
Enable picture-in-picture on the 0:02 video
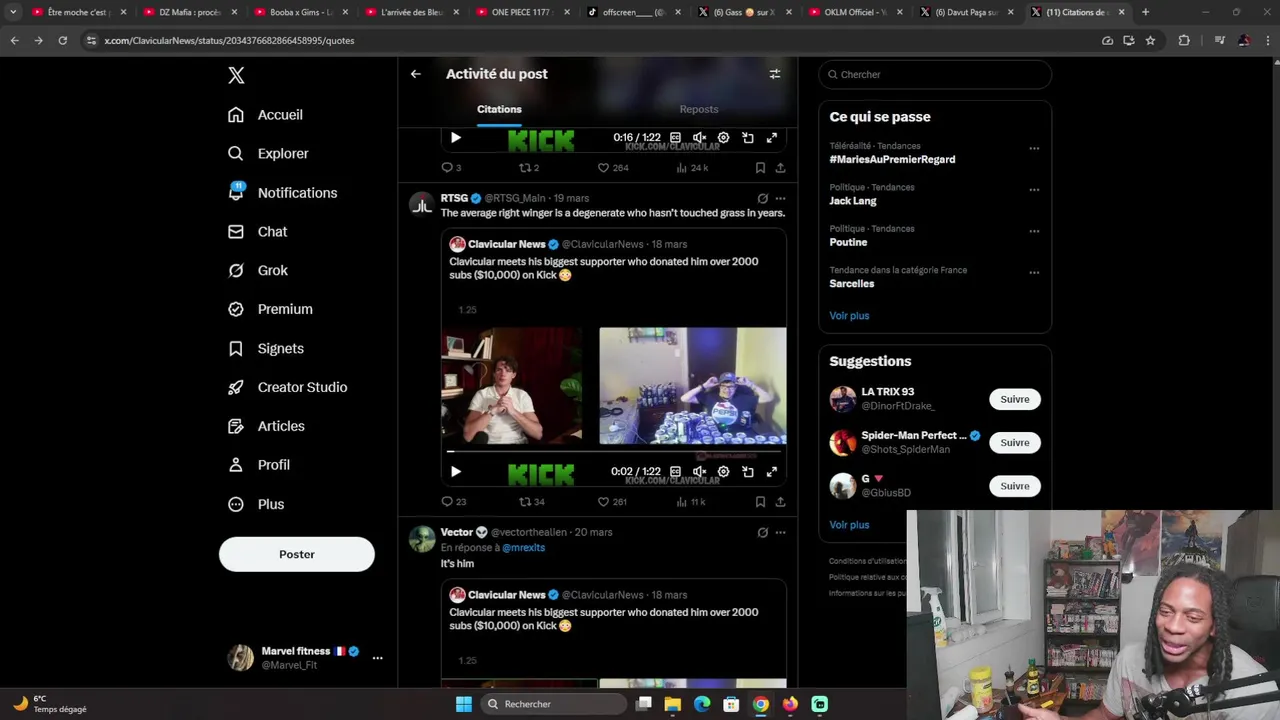click(x=747, y=472)
